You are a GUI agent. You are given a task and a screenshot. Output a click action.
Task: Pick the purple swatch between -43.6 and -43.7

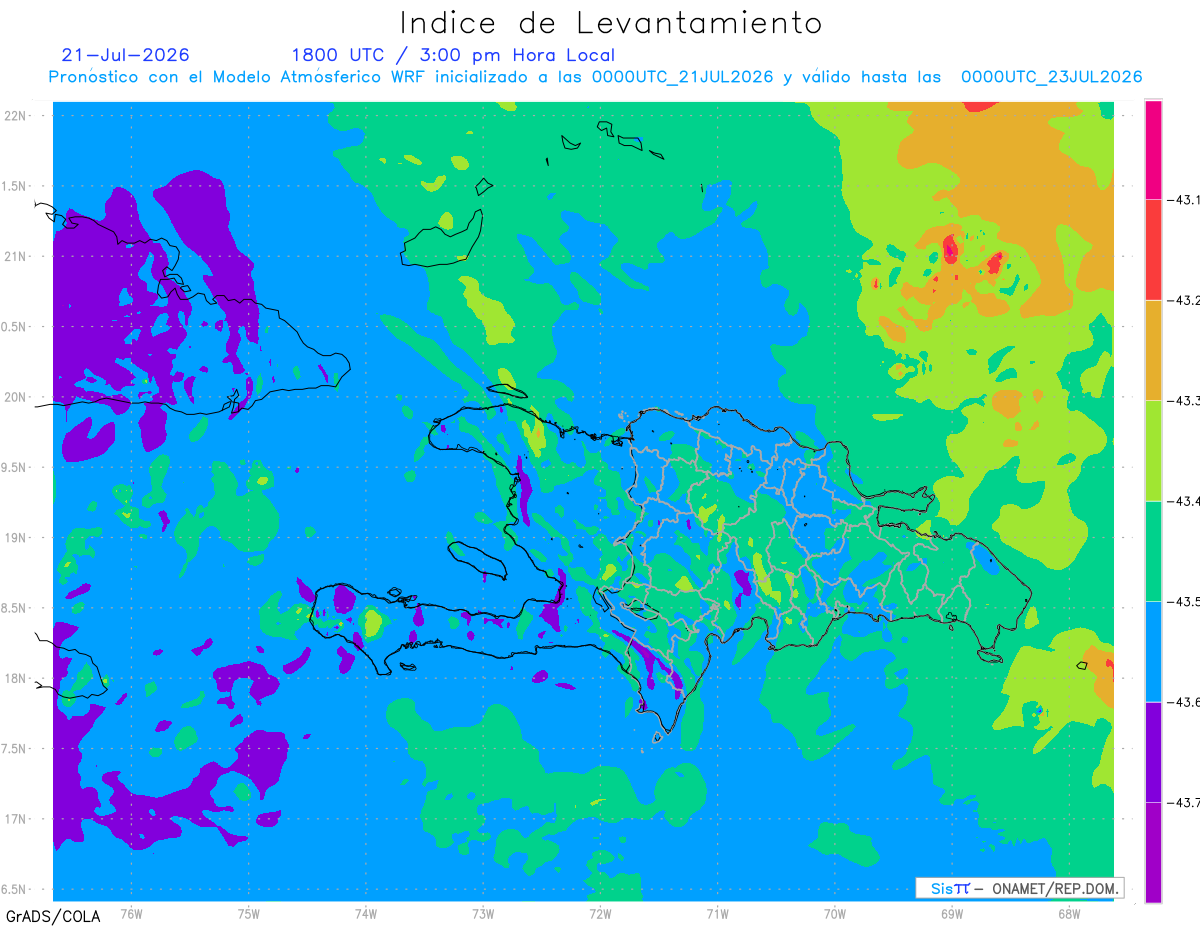(x=1153, y=752)
